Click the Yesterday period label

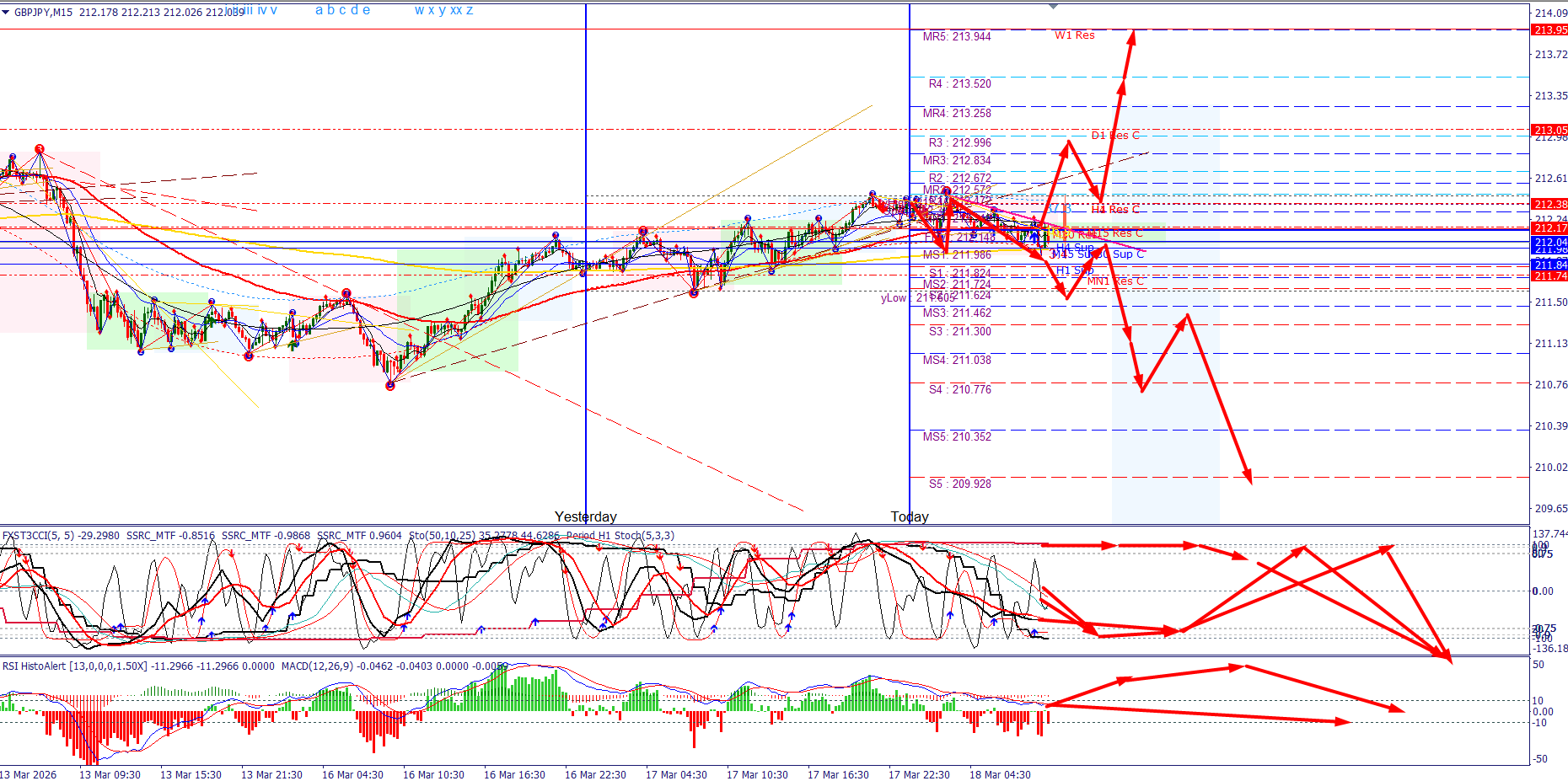pos(586,516)
